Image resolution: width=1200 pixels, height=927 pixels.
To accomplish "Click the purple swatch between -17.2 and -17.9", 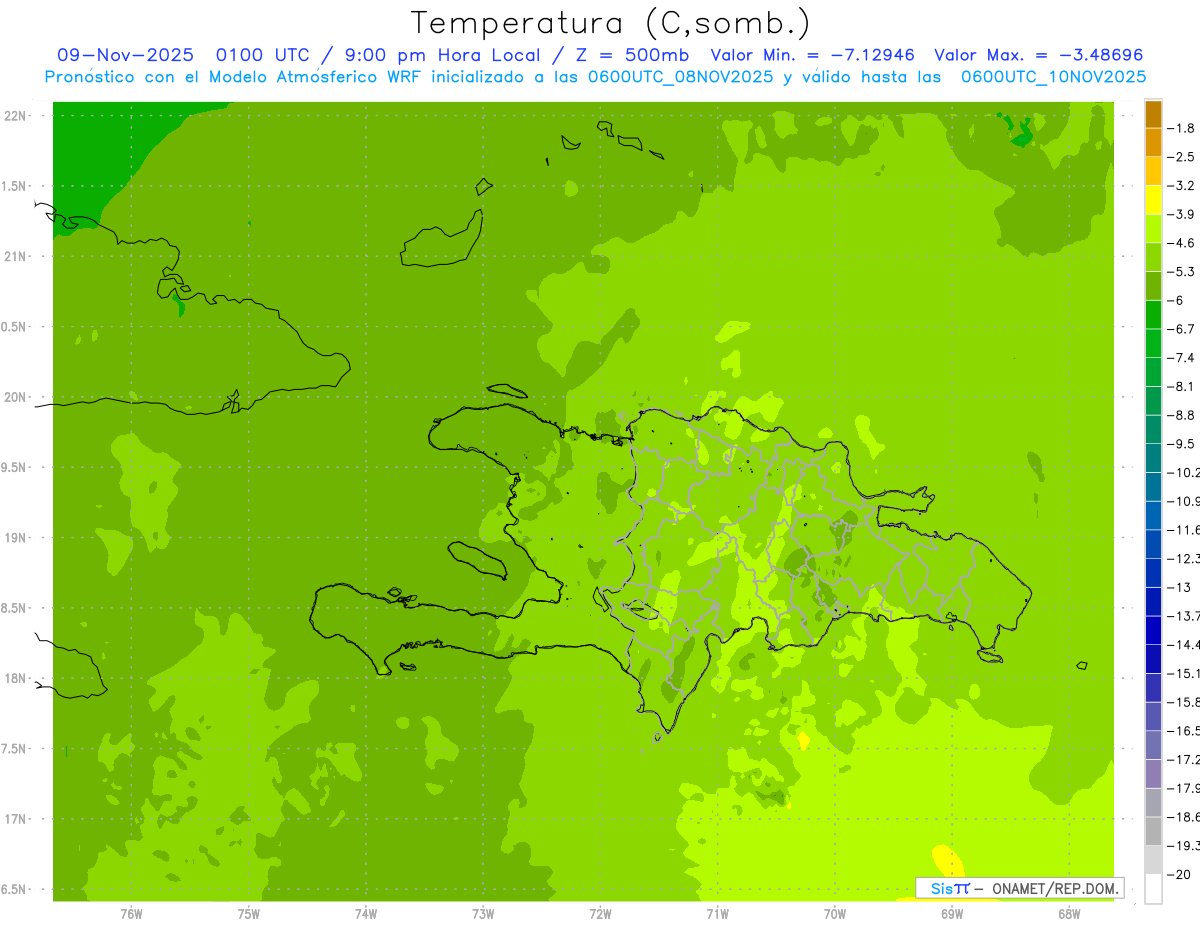I will 1153,774.
